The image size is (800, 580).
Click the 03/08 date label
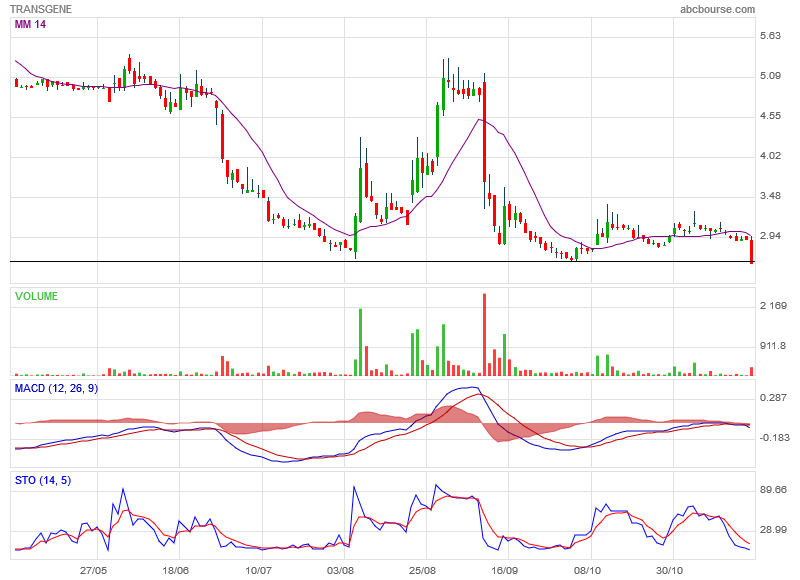coord(340,570)
